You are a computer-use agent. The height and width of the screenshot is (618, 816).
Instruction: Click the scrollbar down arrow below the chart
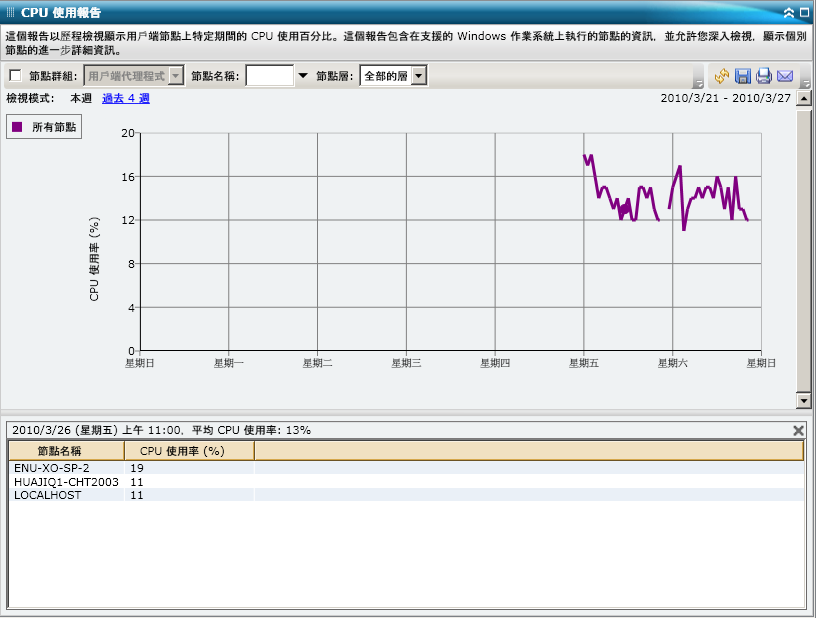point(804,401)
